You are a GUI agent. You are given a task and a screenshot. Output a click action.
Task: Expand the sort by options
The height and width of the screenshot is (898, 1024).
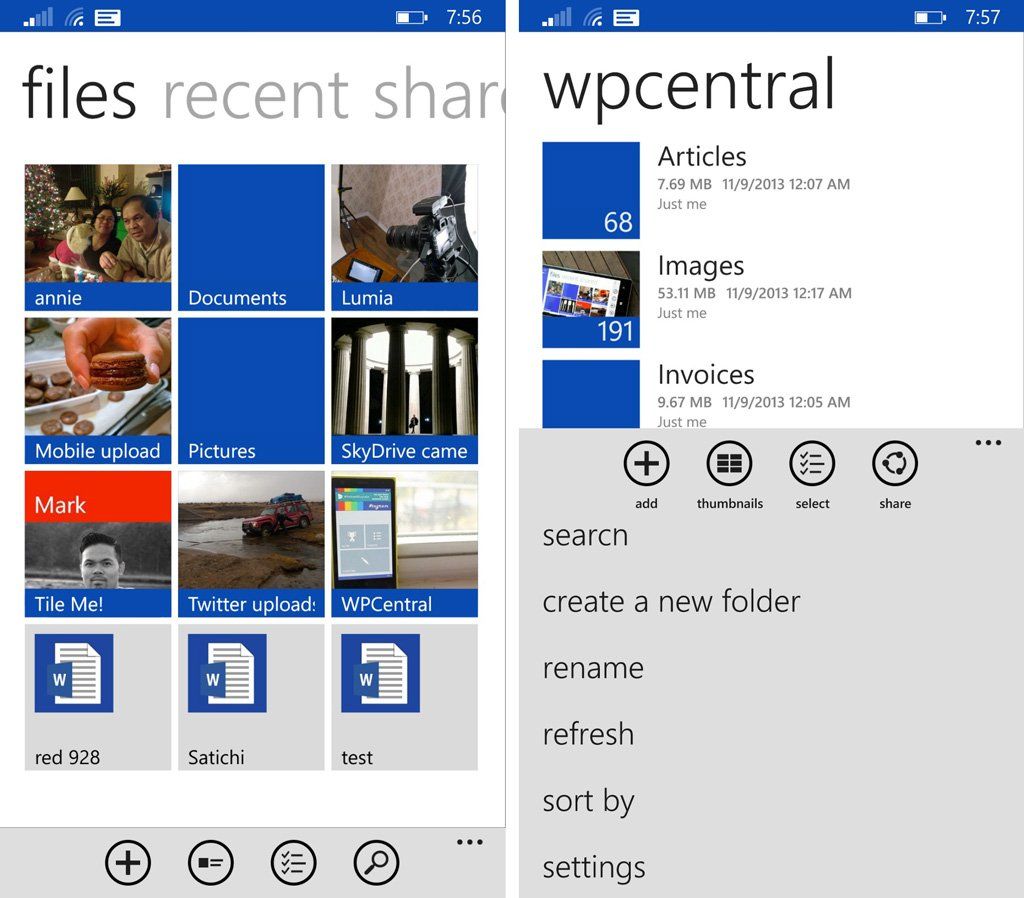click(588, 800)
